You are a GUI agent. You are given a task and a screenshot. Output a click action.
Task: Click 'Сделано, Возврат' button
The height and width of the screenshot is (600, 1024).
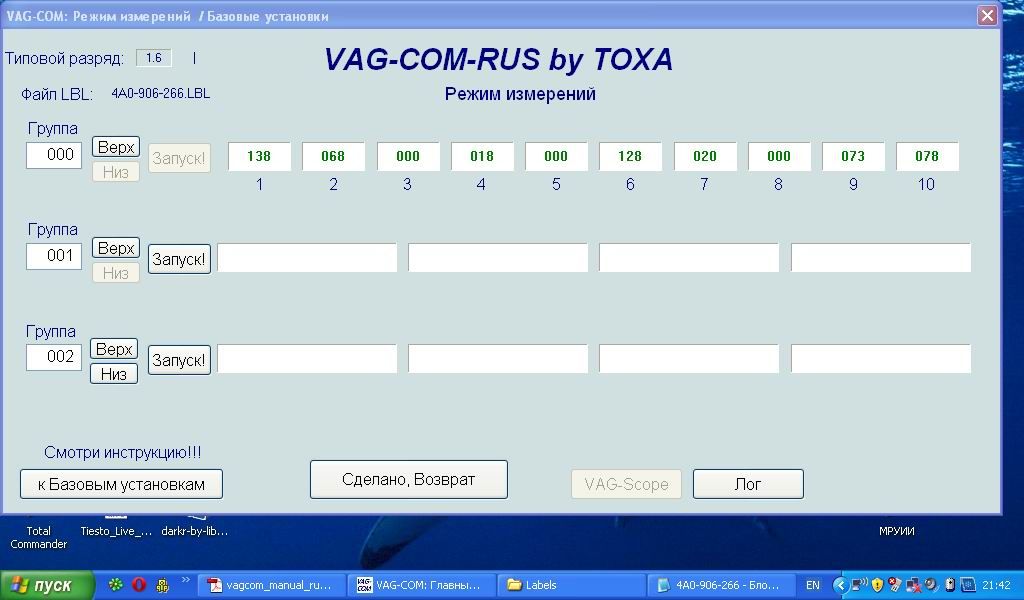pos(409,480)
